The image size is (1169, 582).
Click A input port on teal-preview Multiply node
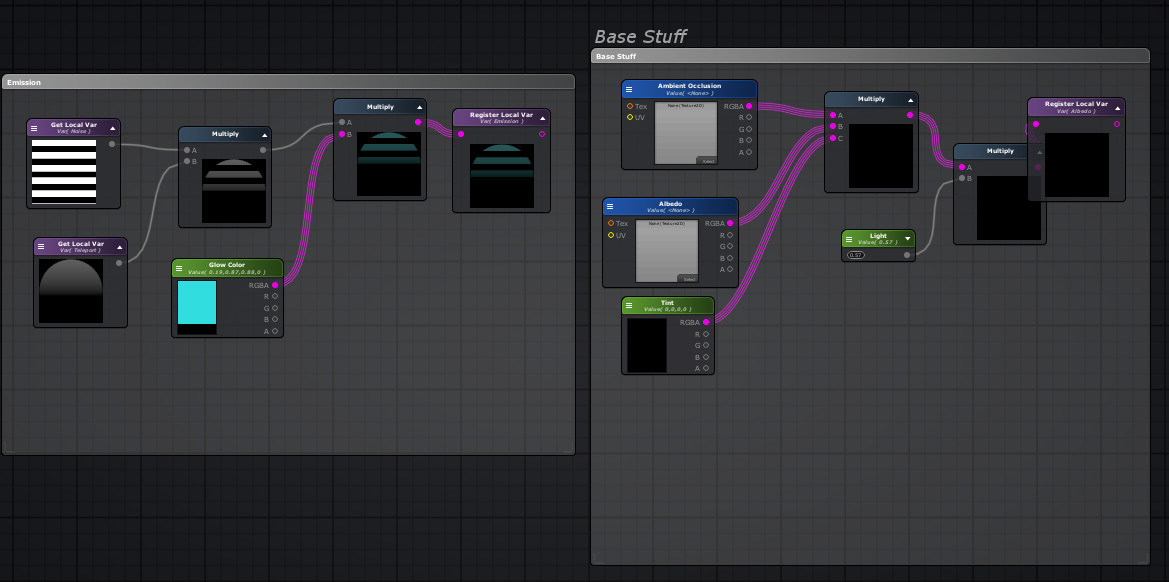tap(342, 122)
